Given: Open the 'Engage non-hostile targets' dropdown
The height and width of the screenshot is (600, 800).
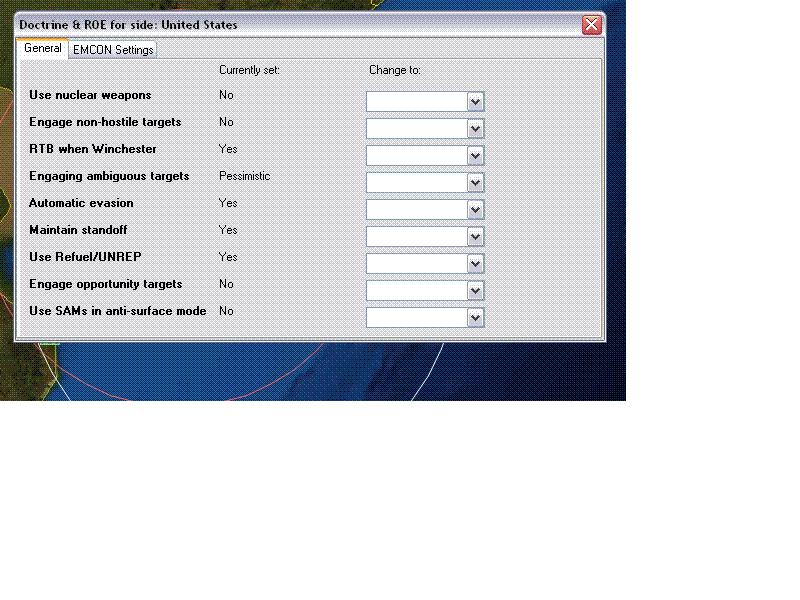Looking at the screenshot, I should tap(475, 128).
